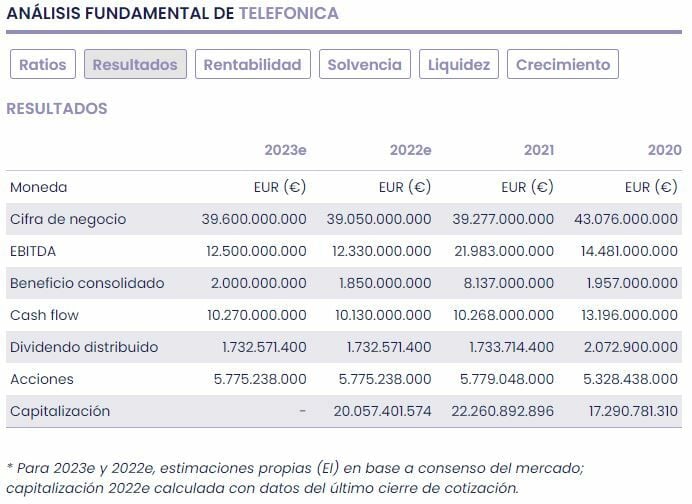692x504 pixels.
Task: Select the Acciones row label
Action: click(x=42, y=379)
